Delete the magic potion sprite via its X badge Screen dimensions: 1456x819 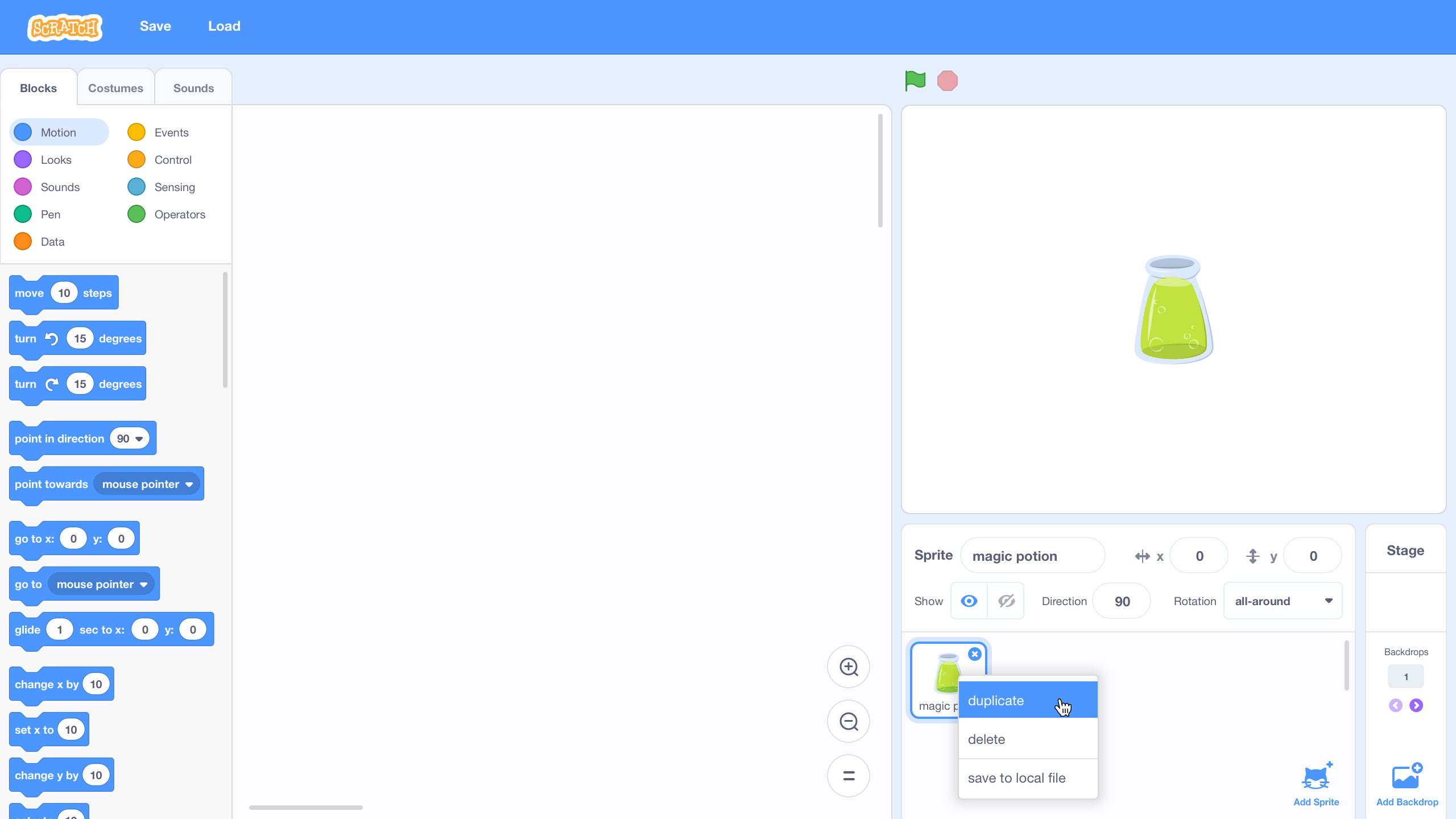[974, 653]
